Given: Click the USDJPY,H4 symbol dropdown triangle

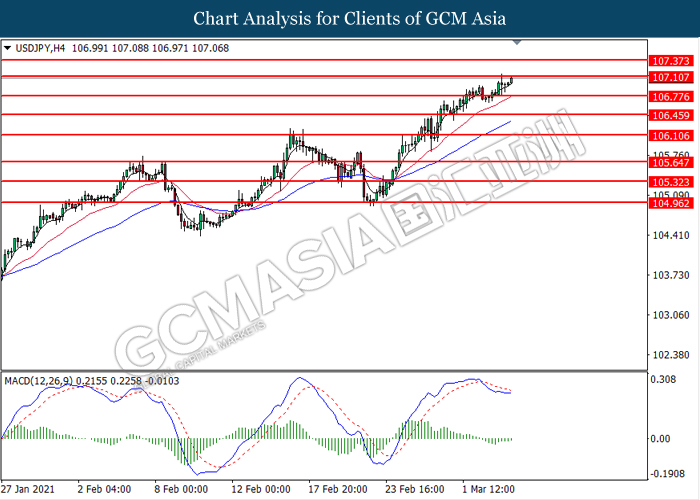Looking at the screenshot, I should pyautogui.click(x=8, y=47).
